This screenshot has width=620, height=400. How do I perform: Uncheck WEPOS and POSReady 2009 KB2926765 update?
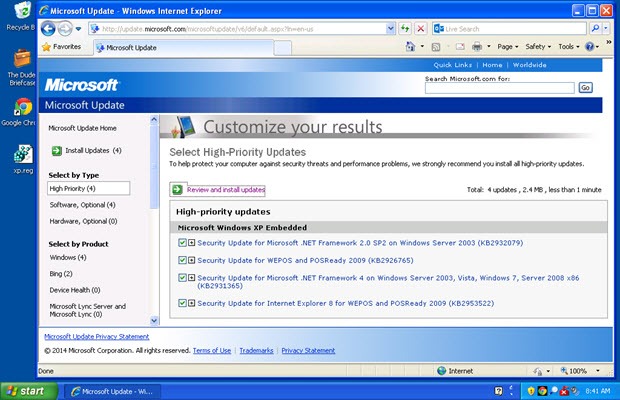[181, 260]
